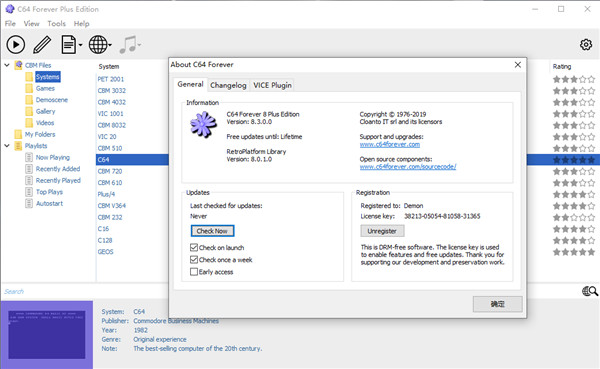This screenshot has height=369, width=600.
Task: Select CBM 8032 in the system list
Action: pyautogui.click(x=111, y=125)
